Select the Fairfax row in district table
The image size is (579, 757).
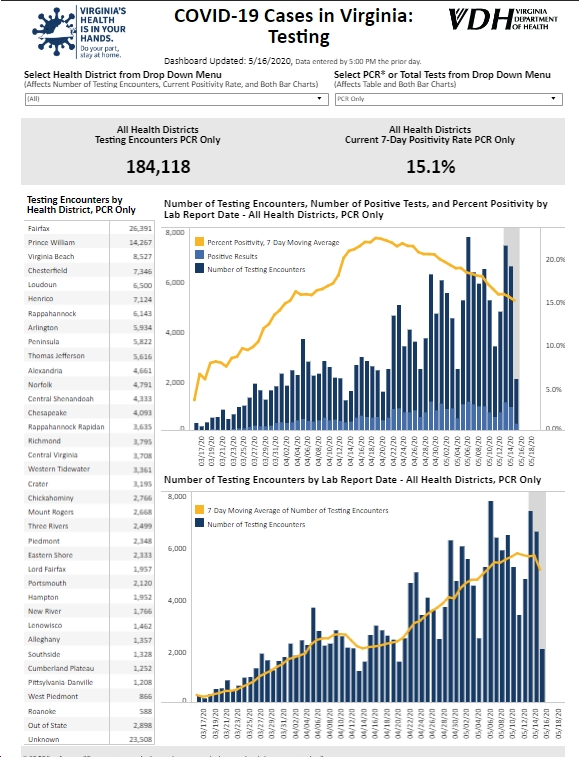click(90, 228)
